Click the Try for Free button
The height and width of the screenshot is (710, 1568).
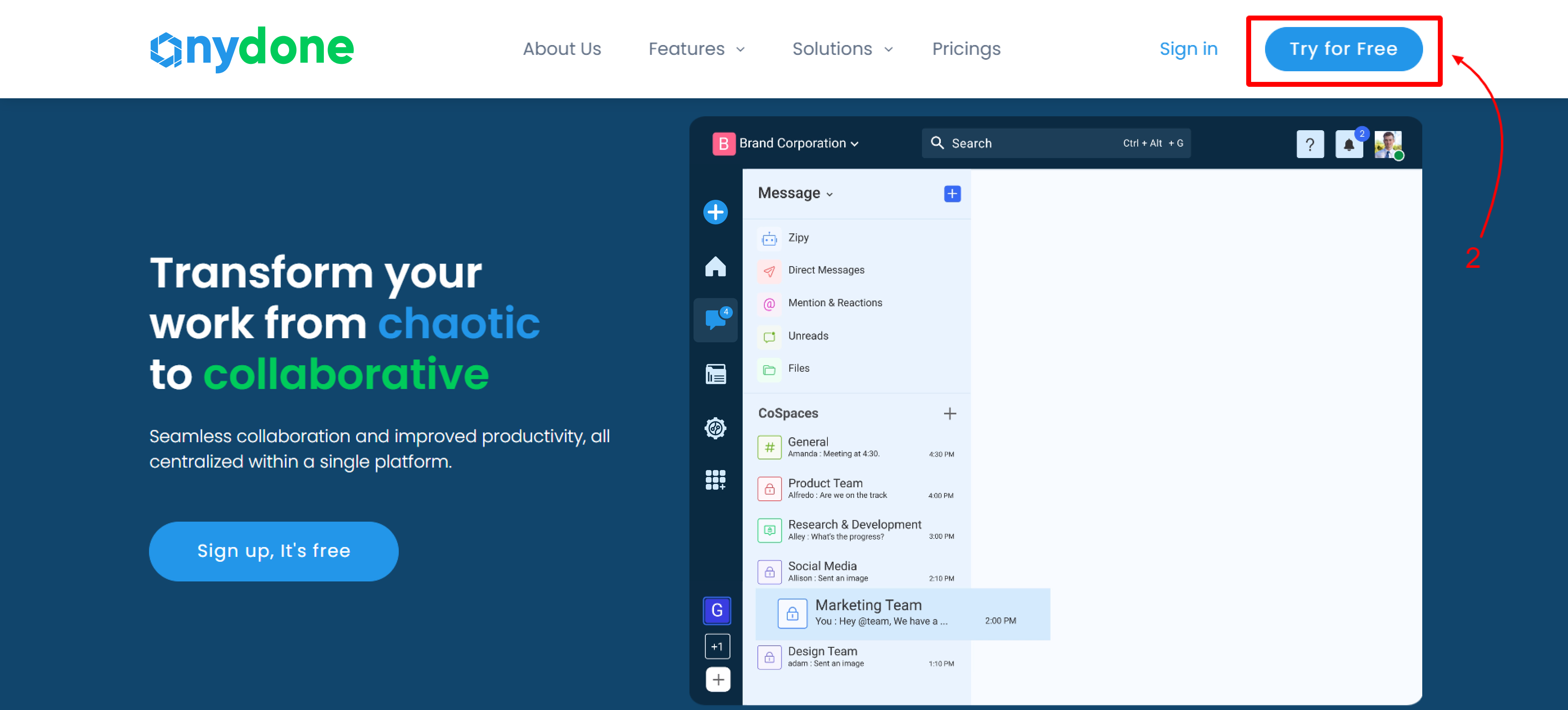coord(1343,49)
